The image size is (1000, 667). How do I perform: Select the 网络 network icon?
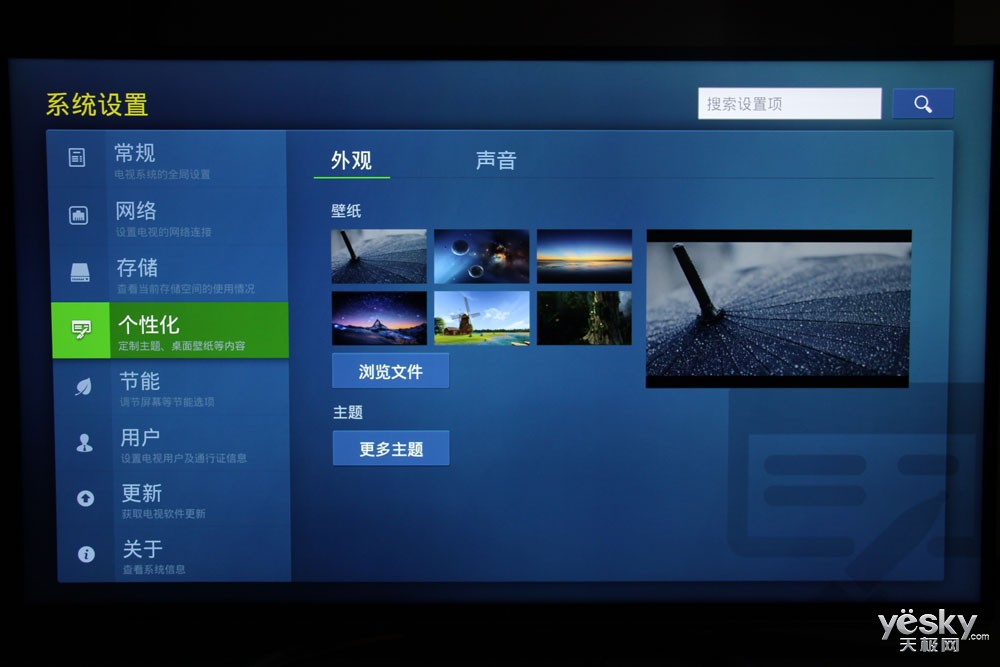pyautogui.click(x=78, y=215)
